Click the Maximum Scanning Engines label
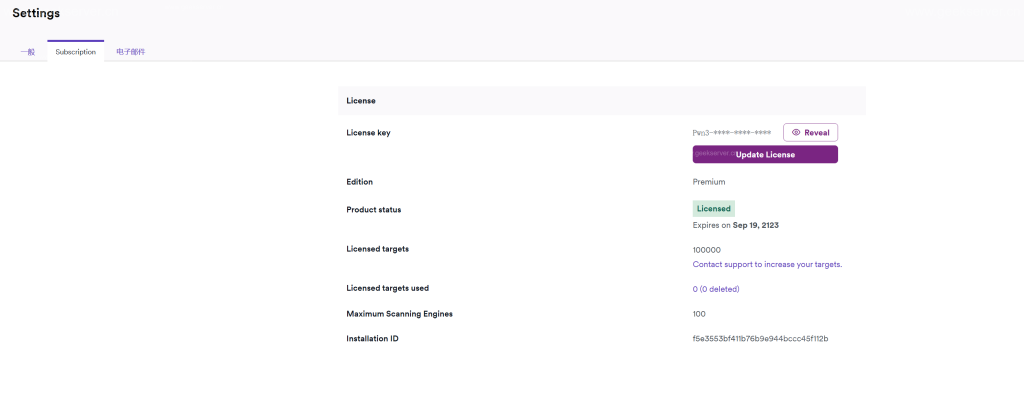The height and width of the screenshot is (419, 1024). [400, 314]
